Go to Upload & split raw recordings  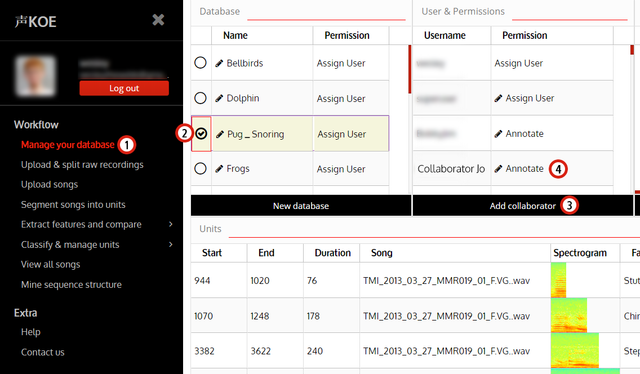pyautogui.click(x=82, y=165)
